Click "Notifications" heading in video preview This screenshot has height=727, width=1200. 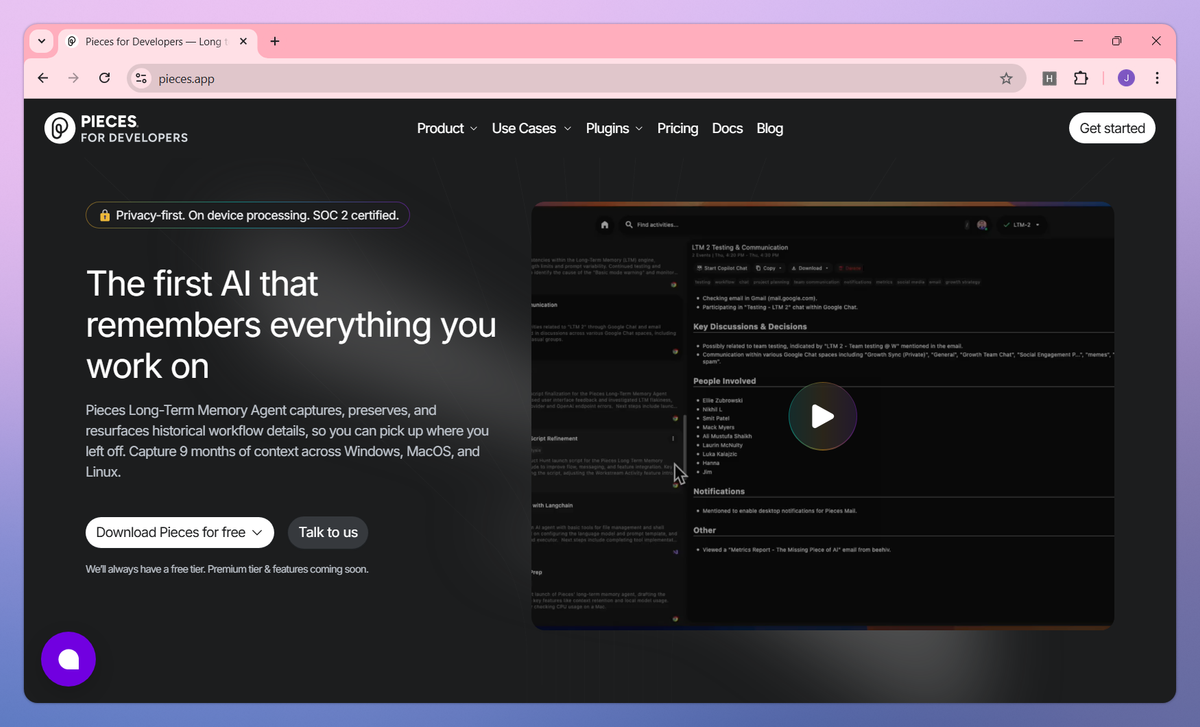tap(719, 491)
